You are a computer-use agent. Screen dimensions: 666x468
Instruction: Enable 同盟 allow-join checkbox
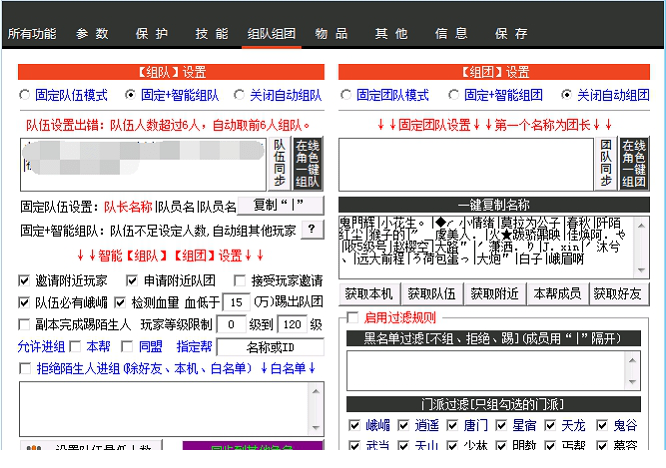[127, 347]
